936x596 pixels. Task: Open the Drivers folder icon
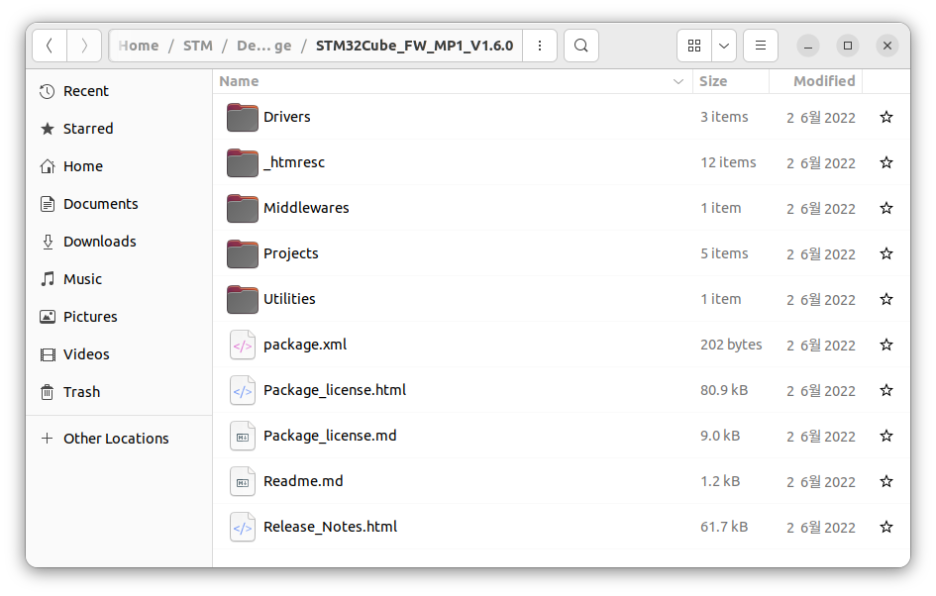(x=242, y=117)
